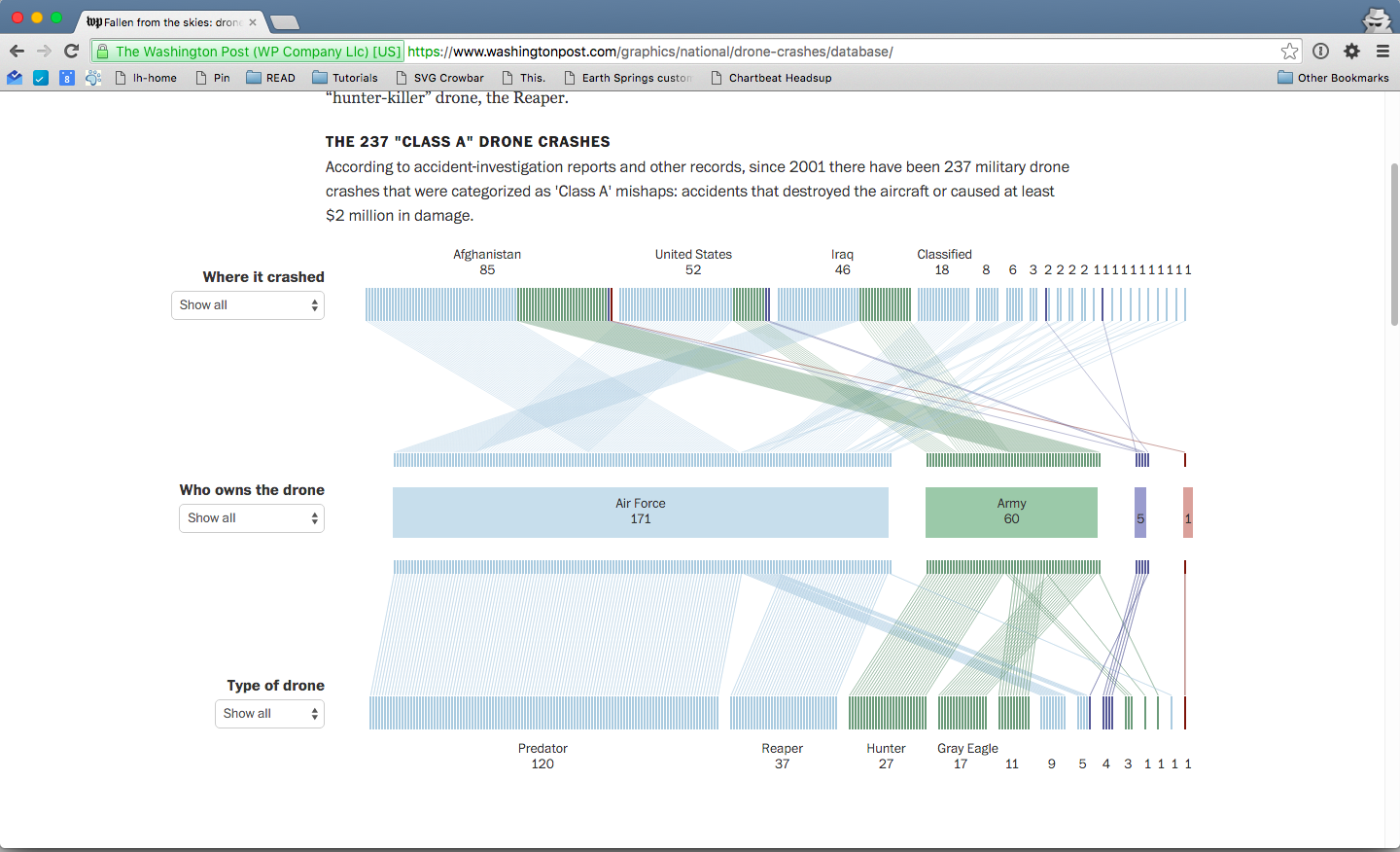Screen dimensions: 1400x852
Task: Open the Pin bookmark
Action: (213, 78)
